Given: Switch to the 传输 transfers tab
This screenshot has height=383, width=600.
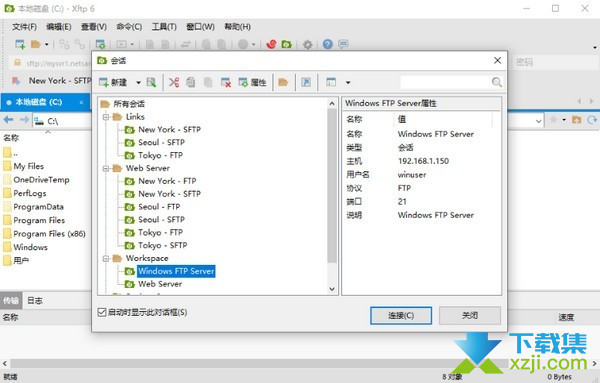Looking at the screenshot, I should 11,301.
